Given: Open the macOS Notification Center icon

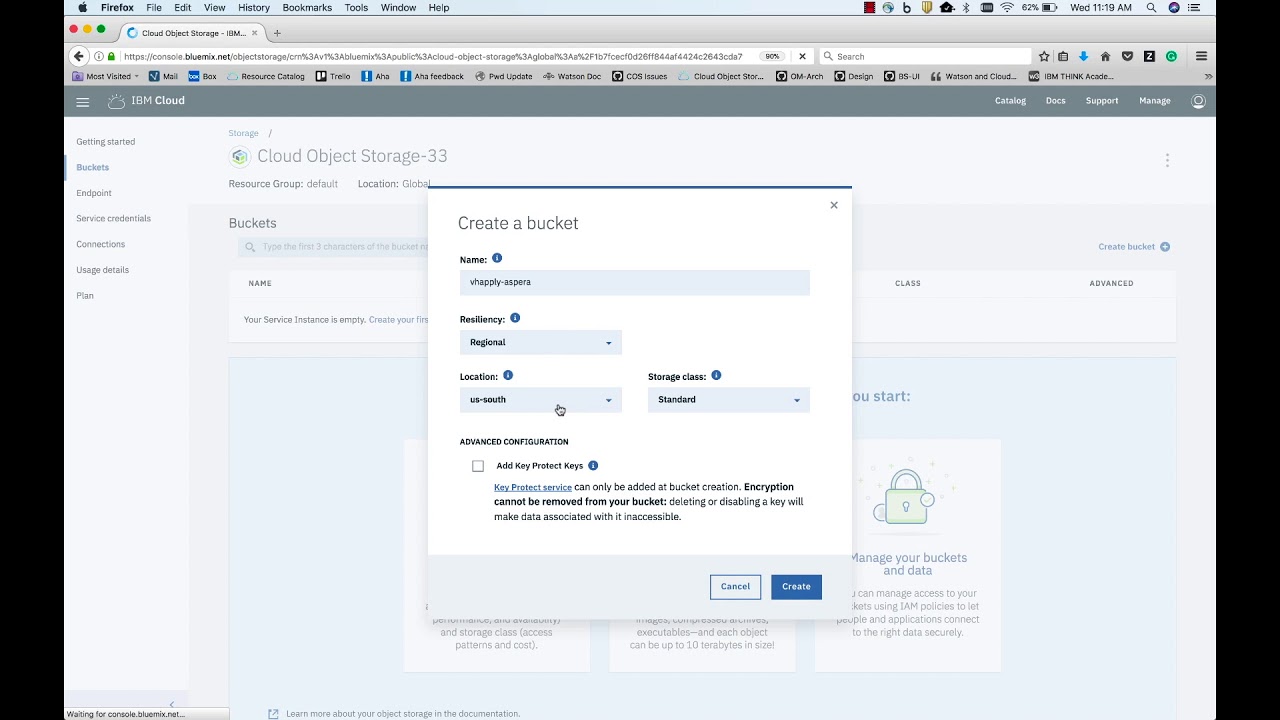Looking at the screenshot, I should [1193, 8].
